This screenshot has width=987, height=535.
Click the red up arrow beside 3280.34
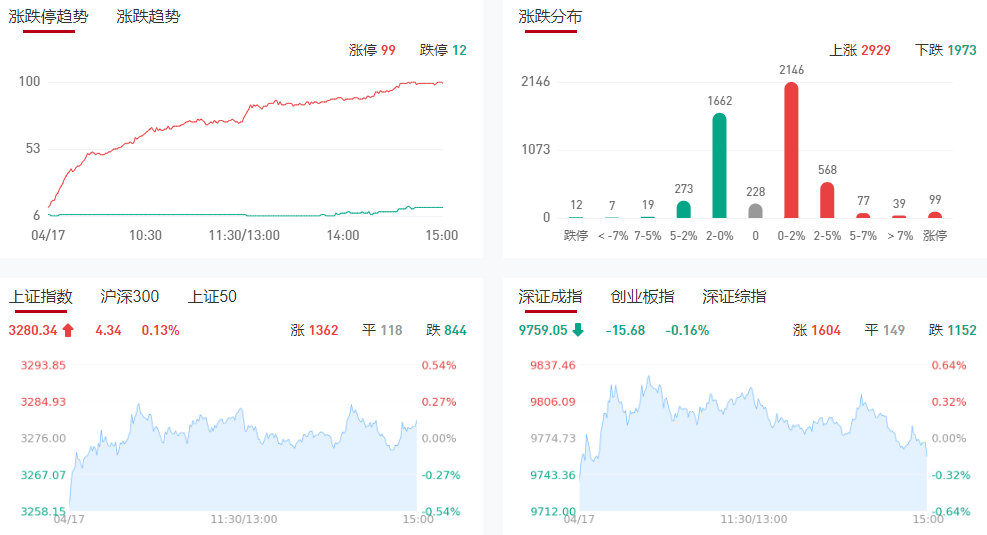tap(68, 330)
